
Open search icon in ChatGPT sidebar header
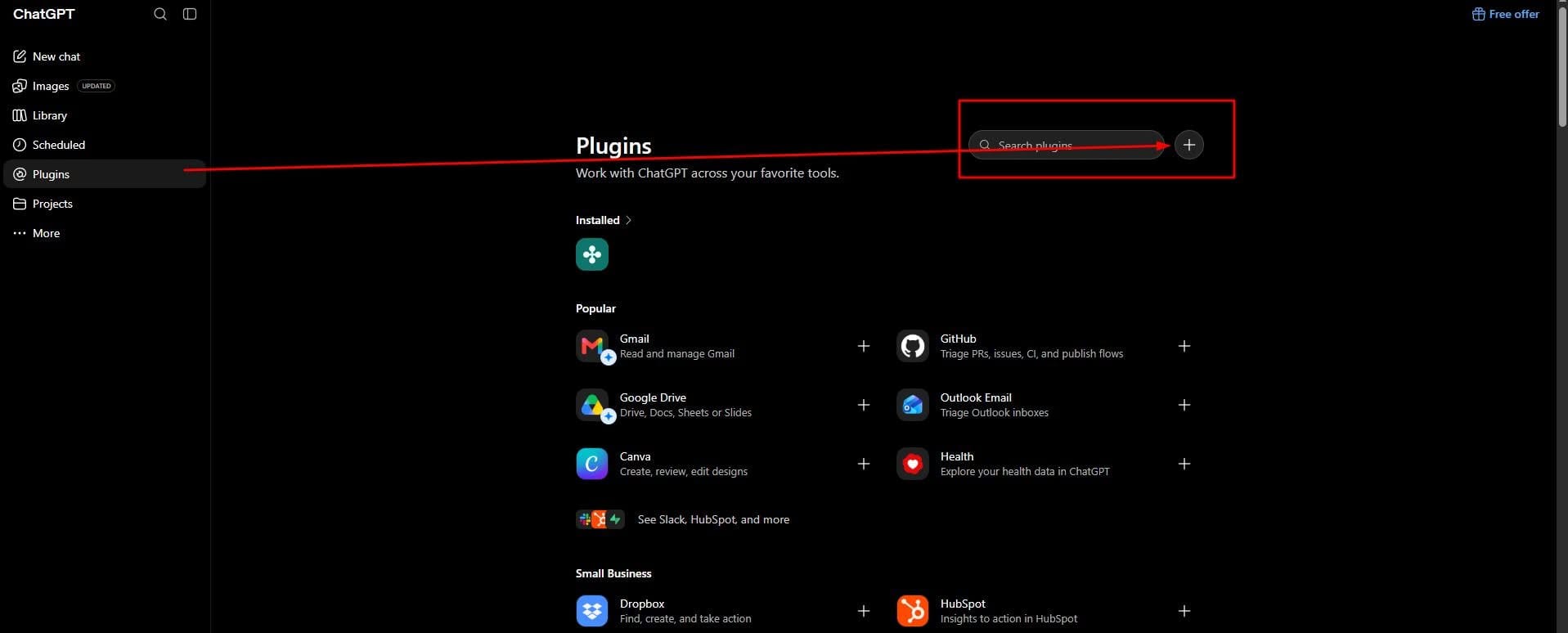click(x=160, y=14)
